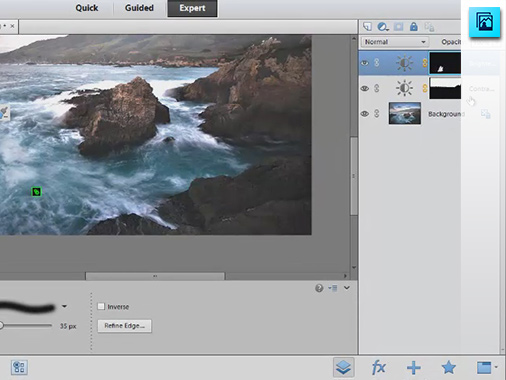Click the blue photo icon in the top right corner
506x380 pixels.
point(484,22)
